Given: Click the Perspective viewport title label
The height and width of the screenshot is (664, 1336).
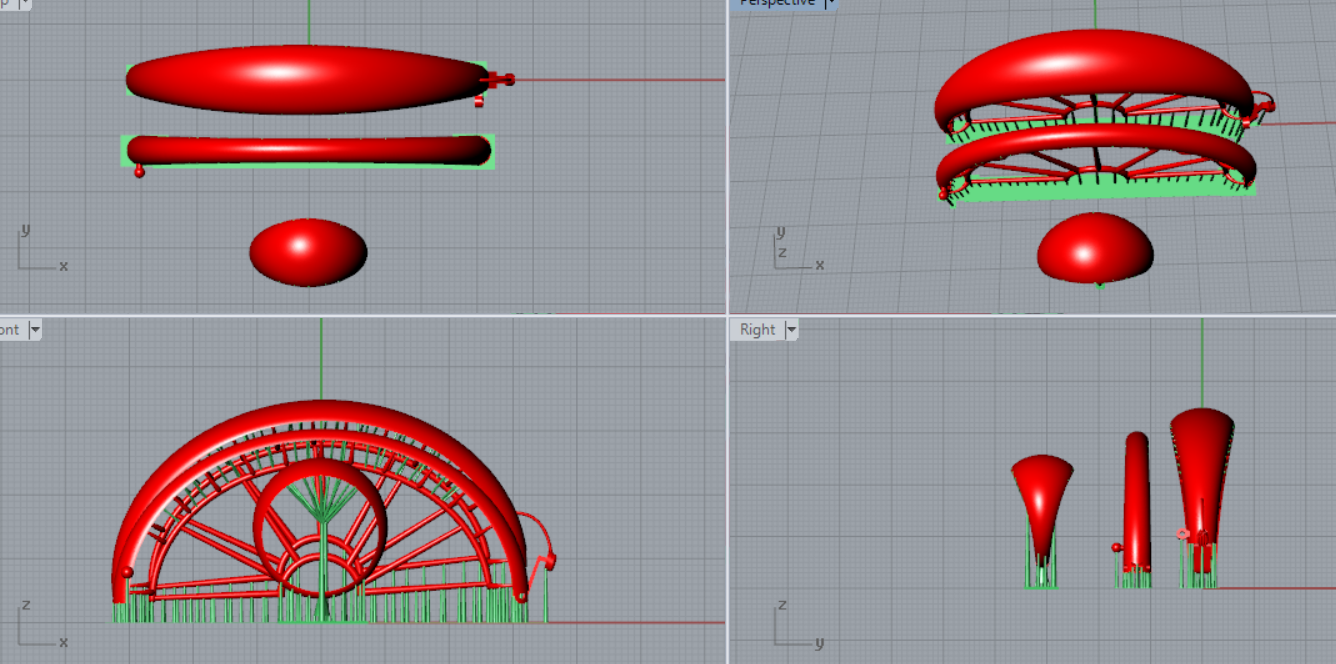Looking at the screenshot, I should coord(777,3).
